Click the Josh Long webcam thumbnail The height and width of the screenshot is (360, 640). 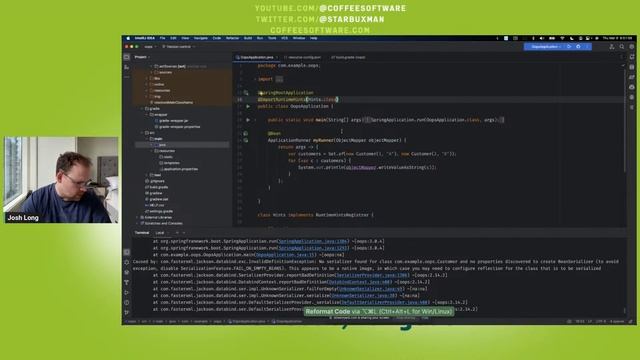tap(61, 180)
